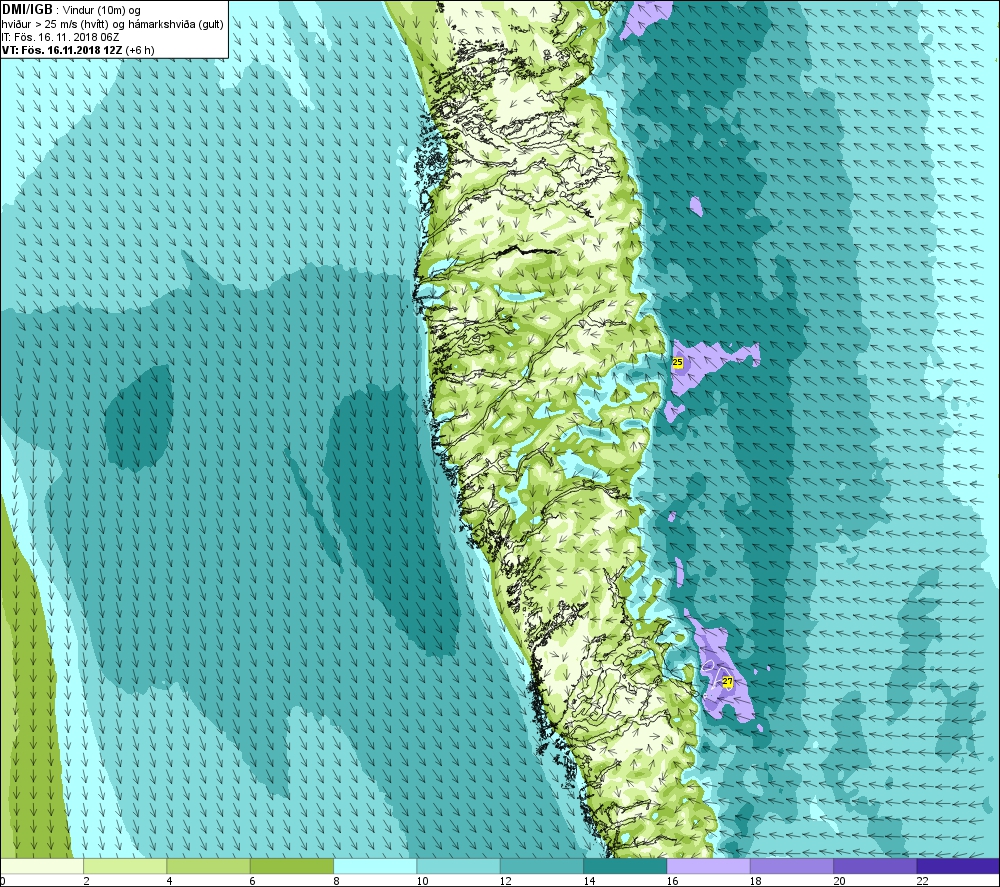
Task: Pick the light purple 16–18 m/s scale swatch
Action: (708, 866)
